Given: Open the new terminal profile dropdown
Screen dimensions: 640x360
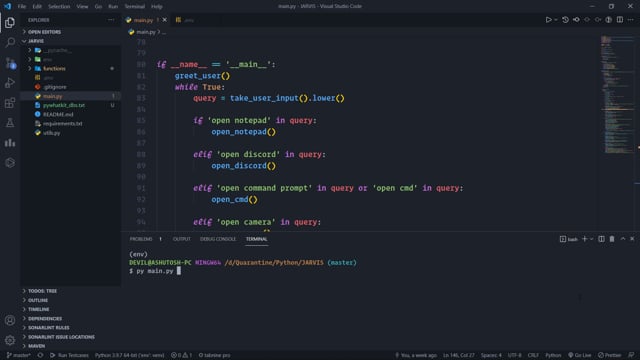Looking at the screenshot, I should 591,239.
